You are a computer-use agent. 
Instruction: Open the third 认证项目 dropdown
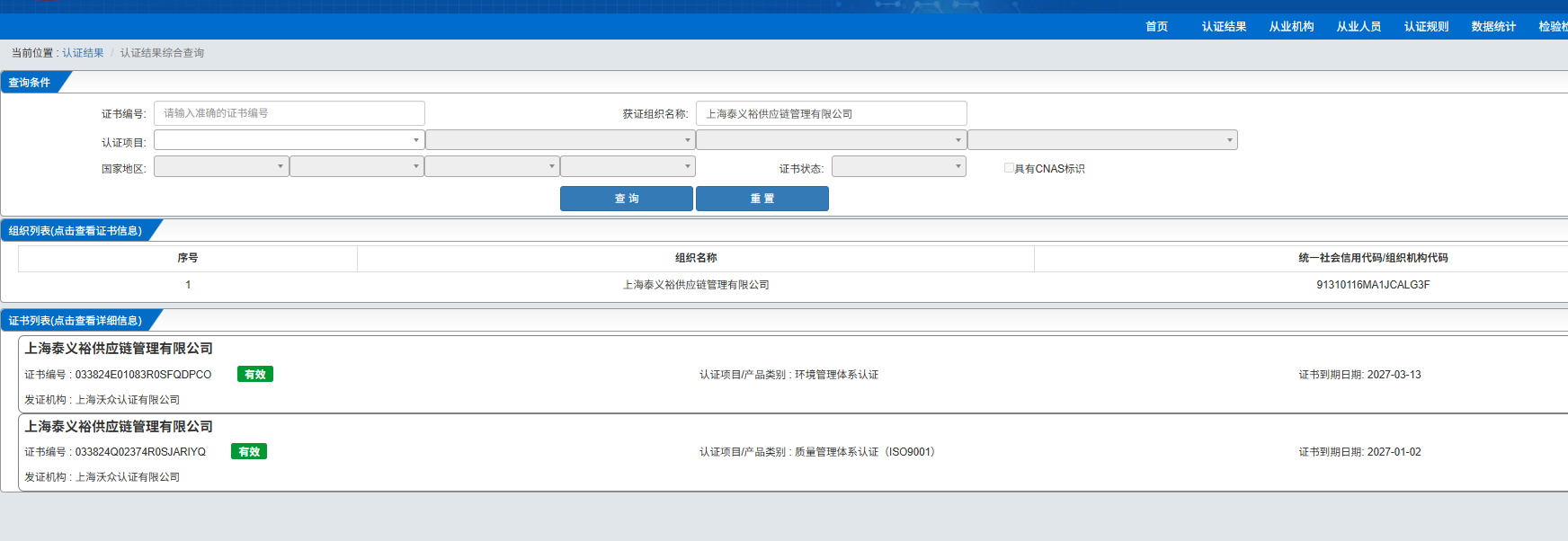tap(832, 140)
